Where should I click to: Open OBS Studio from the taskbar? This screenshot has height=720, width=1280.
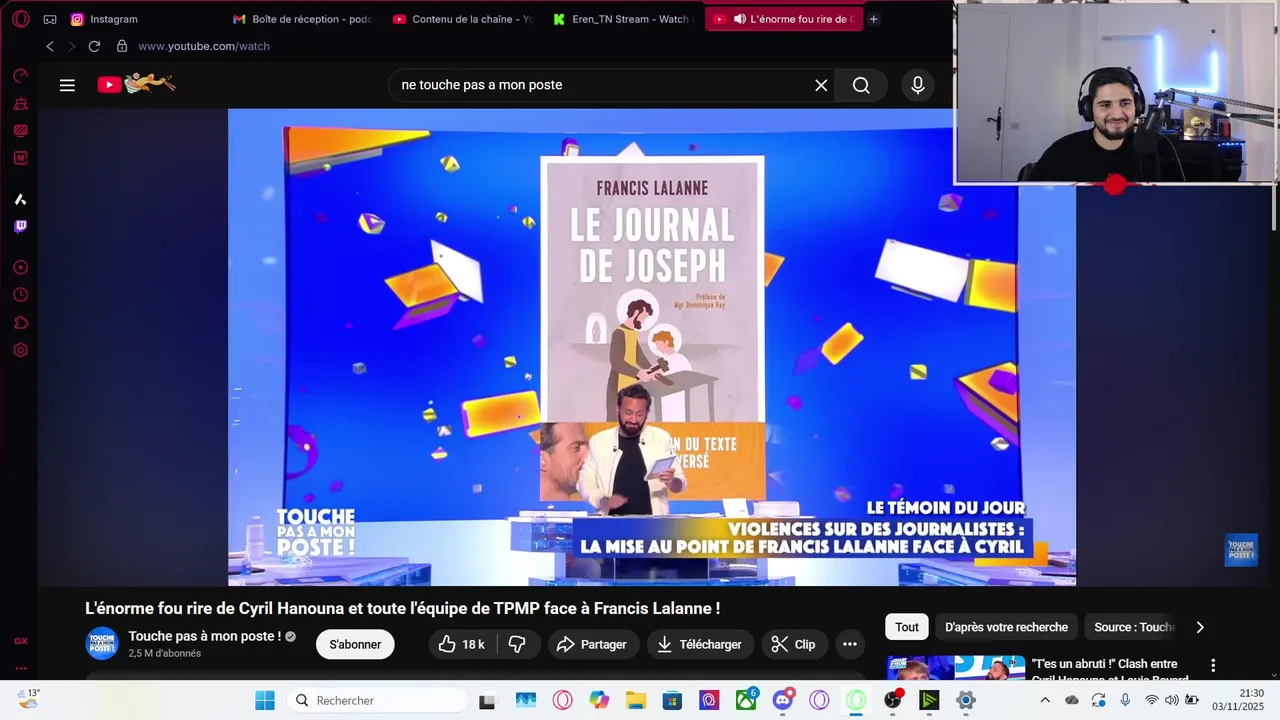click(x=893, y=700)
